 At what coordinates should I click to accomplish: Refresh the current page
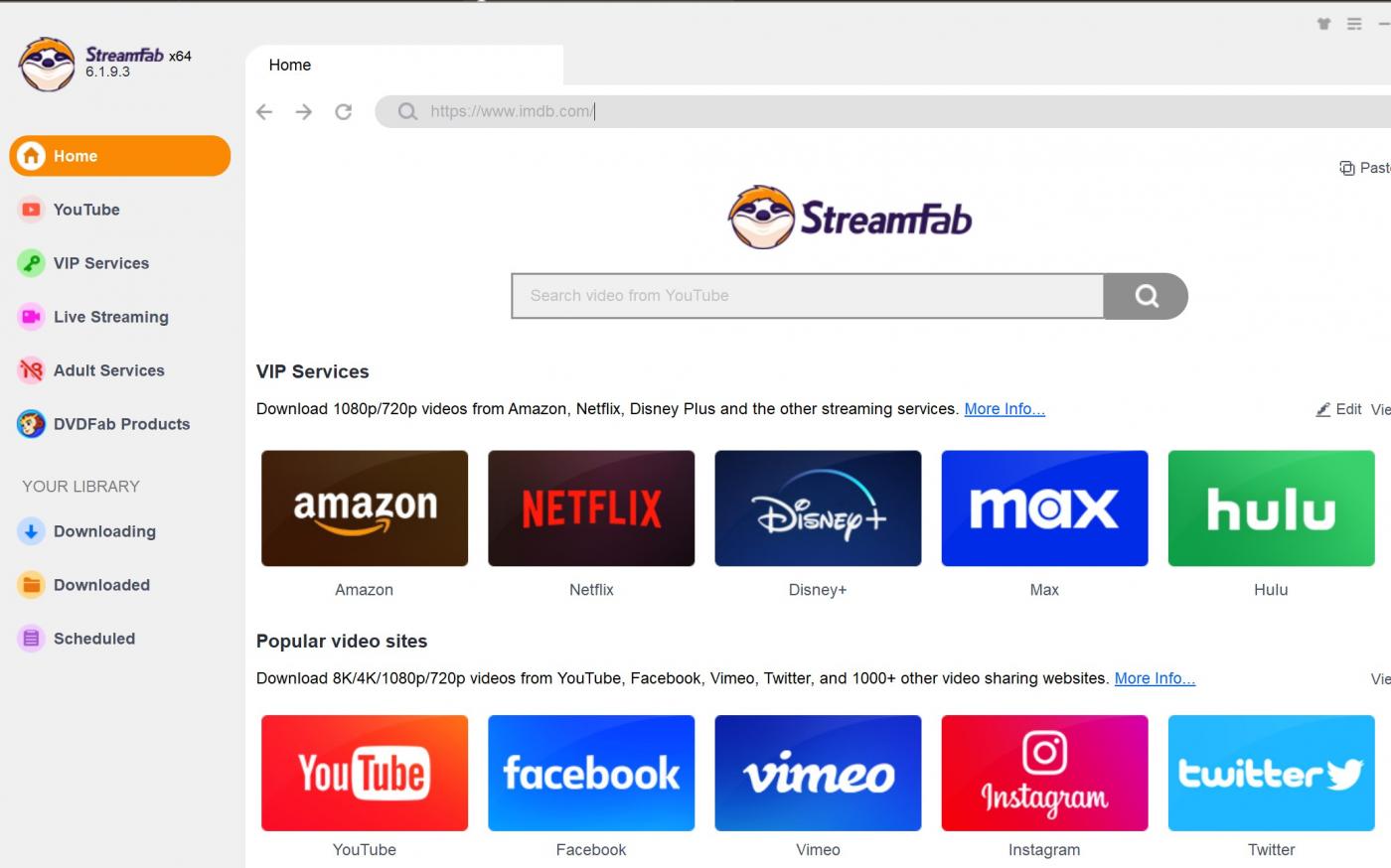pos(343,111)
